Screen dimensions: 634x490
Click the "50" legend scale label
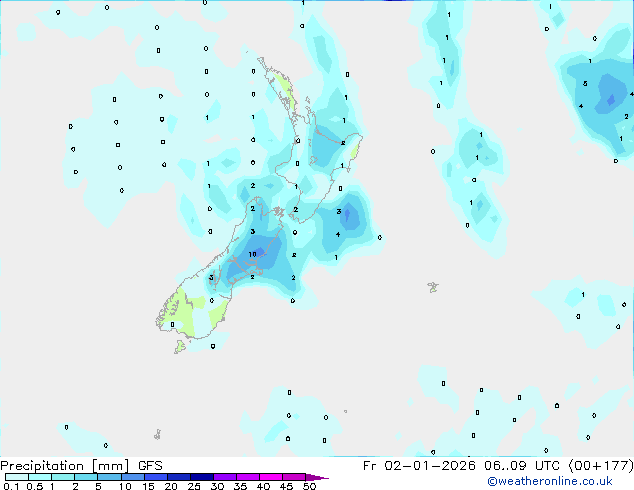(309, 486)
